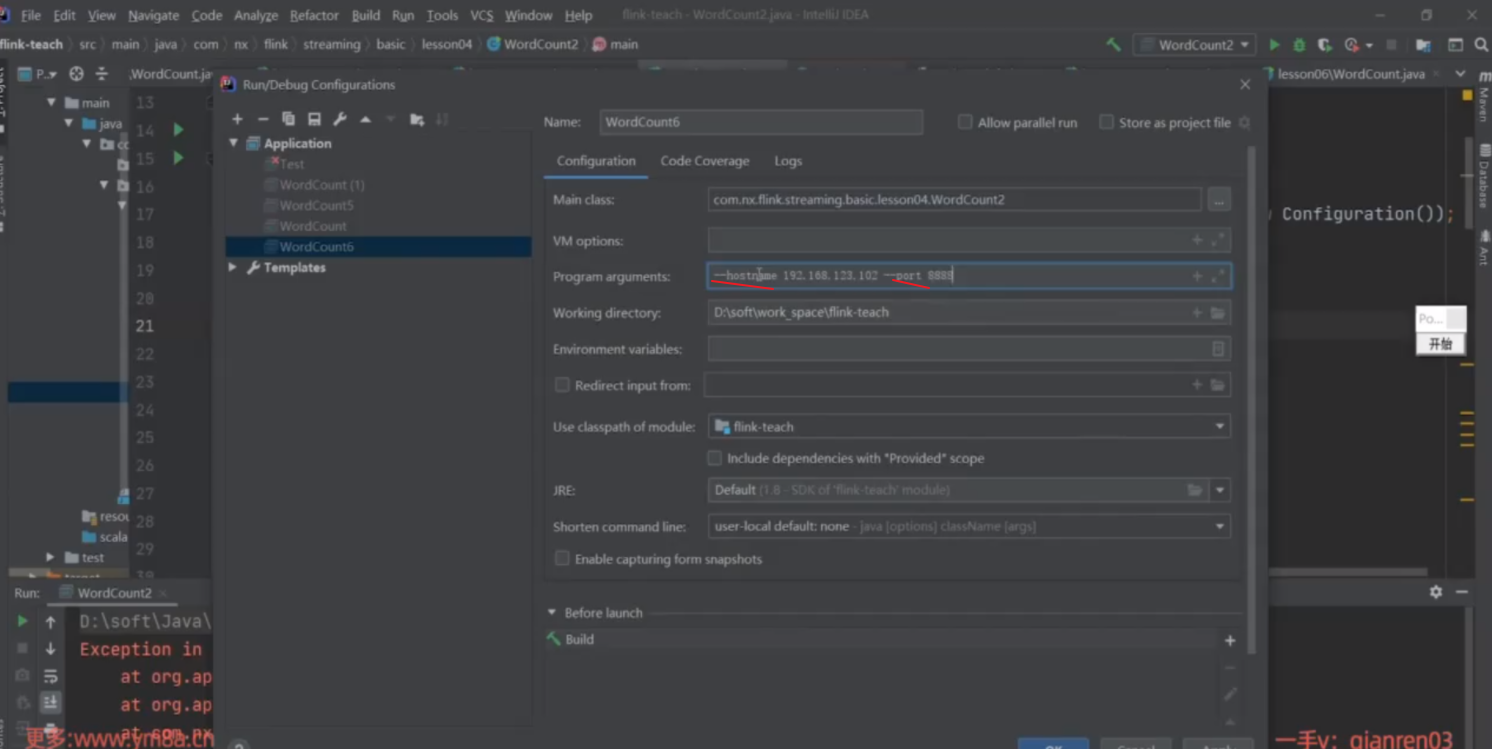Switch to the Code Coverage tab
Image resolution: width=1492 pixels, height=749 pixels.
pos(704,161)
